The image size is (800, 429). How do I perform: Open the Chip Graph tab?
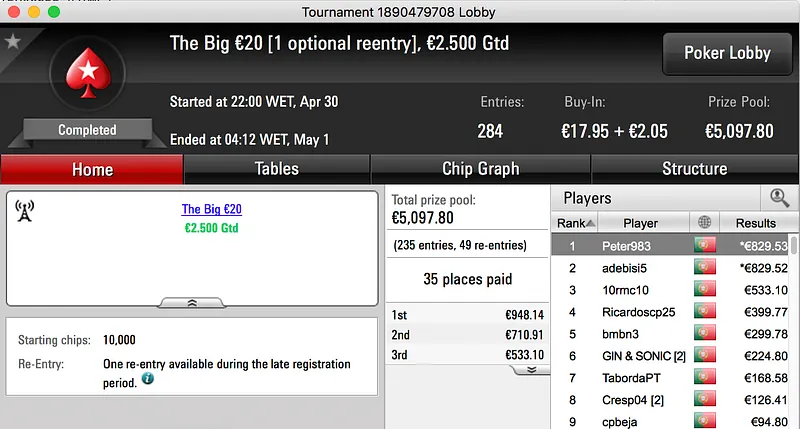[x=480, y=169]
